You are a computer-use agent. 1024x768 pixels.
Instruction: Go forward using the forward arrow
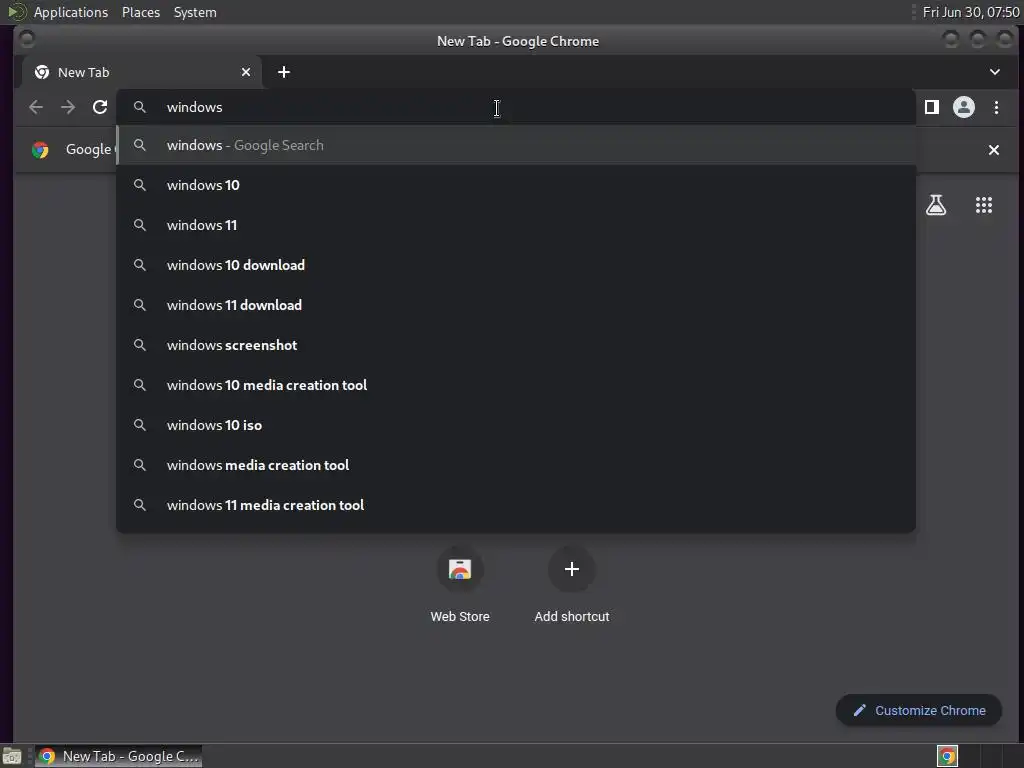[x=68, y=107]
